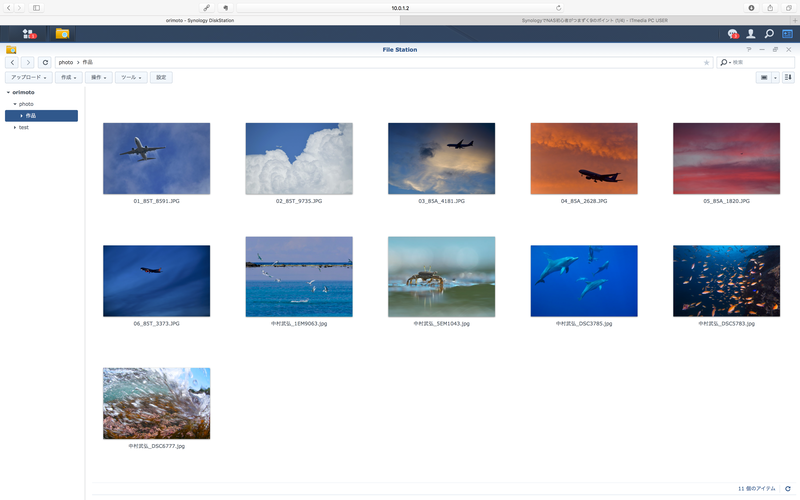The height and width of the screenshot is (500, 800).
Task: Switch to ITmedia PC USER tab
Action: coord(595,20)
